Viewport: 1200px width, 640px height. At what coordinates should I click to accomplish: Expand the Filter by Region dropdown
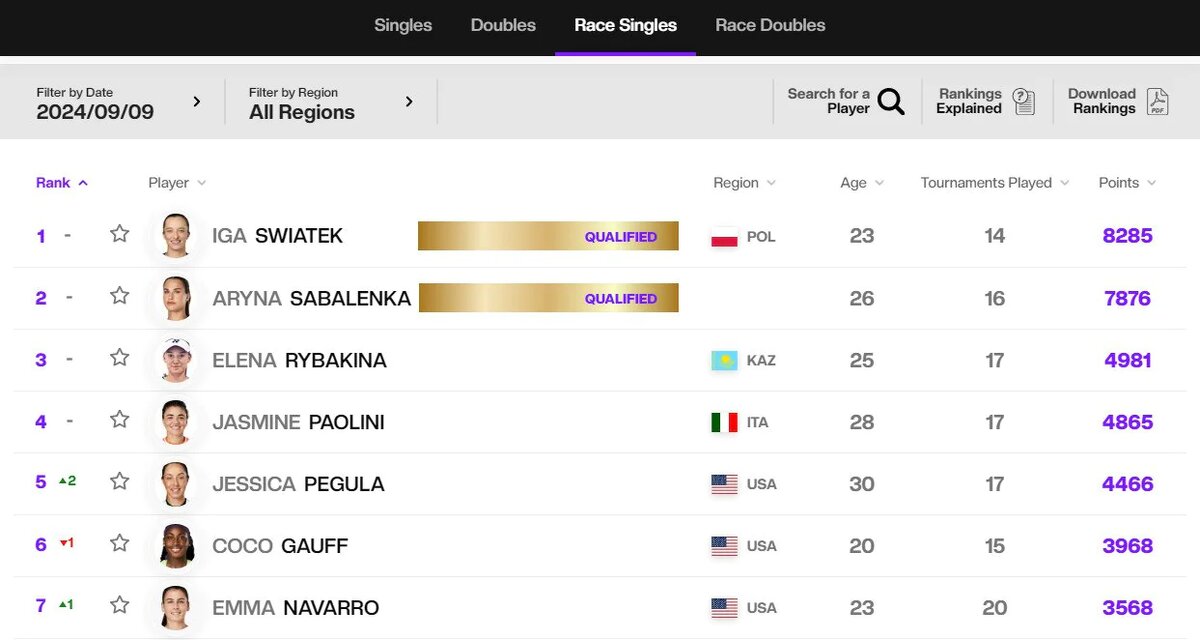(331, 102)
